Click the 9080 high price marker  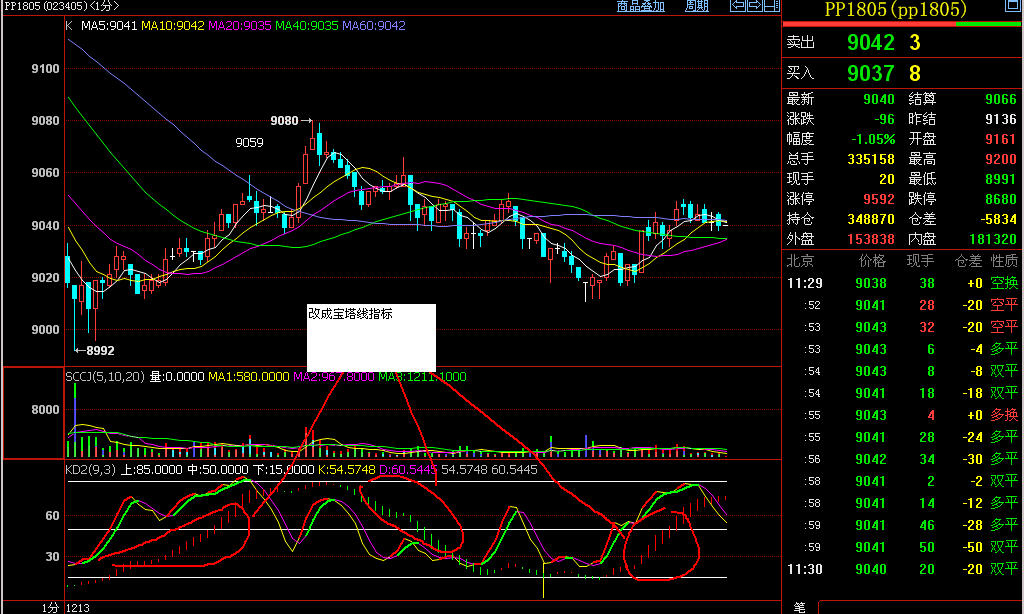pos(285,121)
